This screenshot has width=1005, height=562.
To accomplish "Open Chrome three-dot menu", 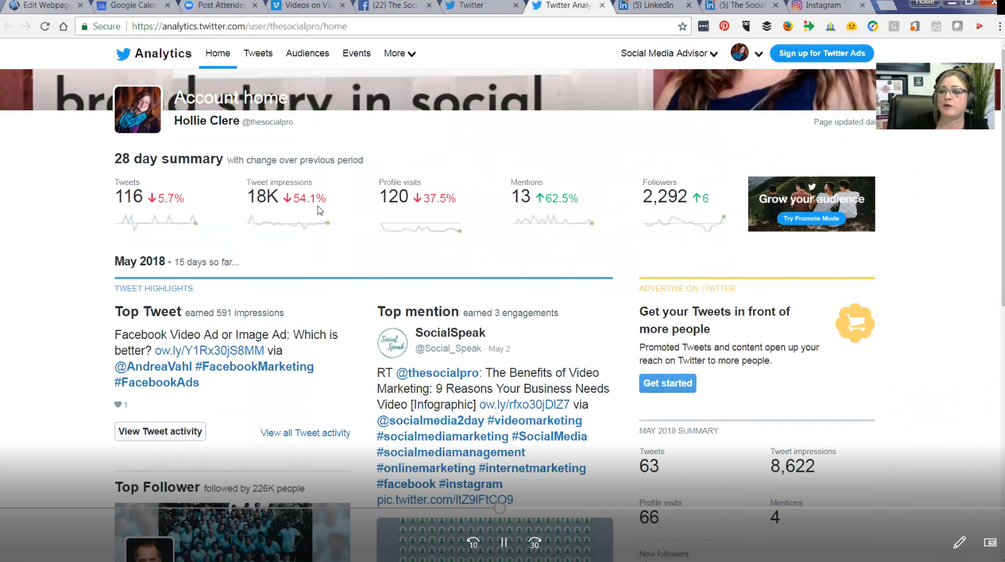I will pyautogui.click(x=999, y=26).
